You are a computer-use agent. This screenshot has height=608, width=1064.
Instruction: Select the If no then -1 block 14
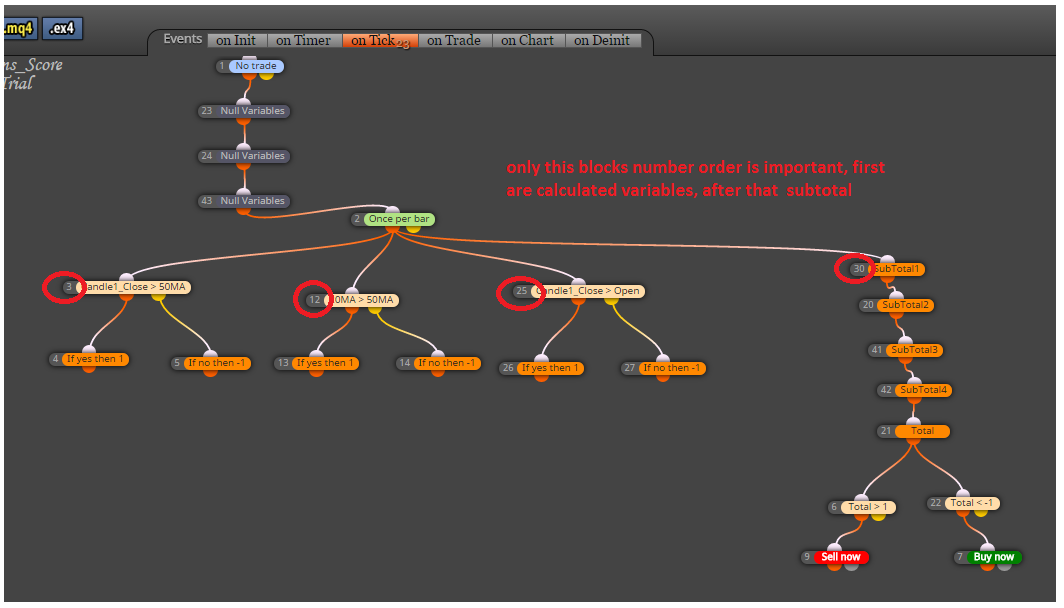pyautogui.click(x=447, y=363)
